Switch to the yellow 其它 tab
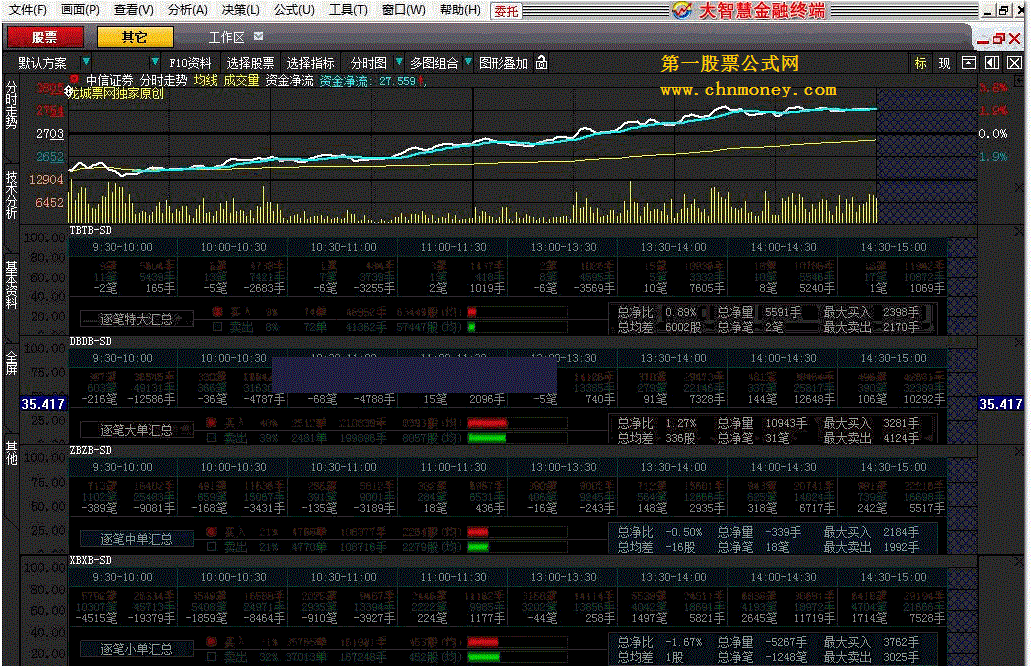Screen dimensions: 1031x666 (135, 37)
